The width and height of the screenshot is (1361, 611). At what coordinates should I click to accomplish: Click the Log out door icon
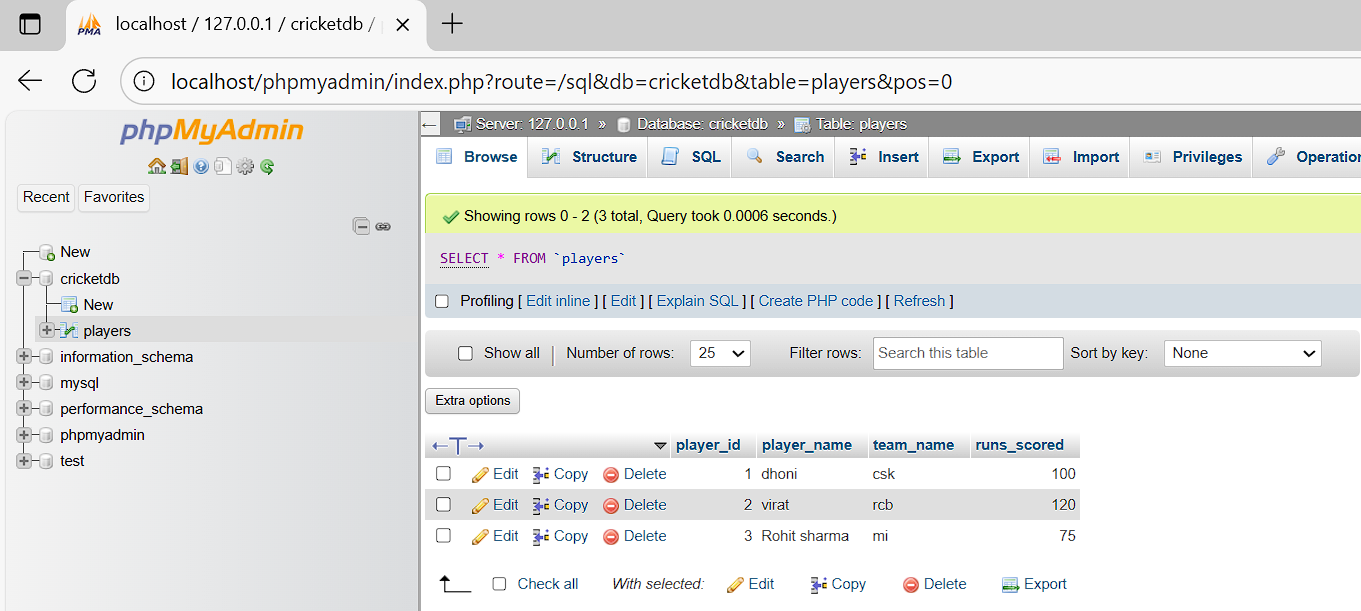[x=178, y=167]
